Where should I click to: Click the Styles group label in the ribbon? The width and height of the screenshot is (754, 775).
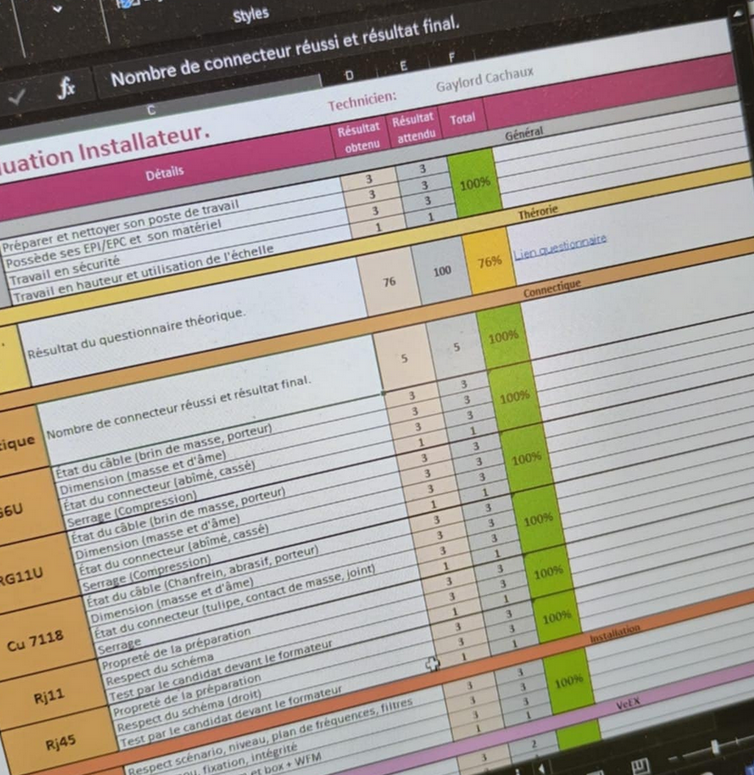(251, 15)
